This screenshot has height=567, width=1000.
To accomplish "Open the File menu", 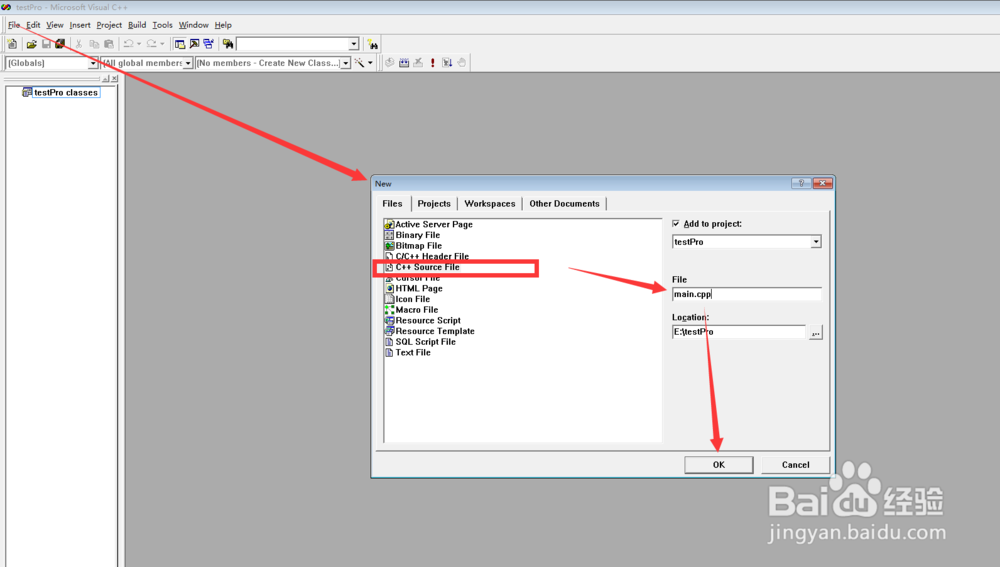I will coord(14,25).
